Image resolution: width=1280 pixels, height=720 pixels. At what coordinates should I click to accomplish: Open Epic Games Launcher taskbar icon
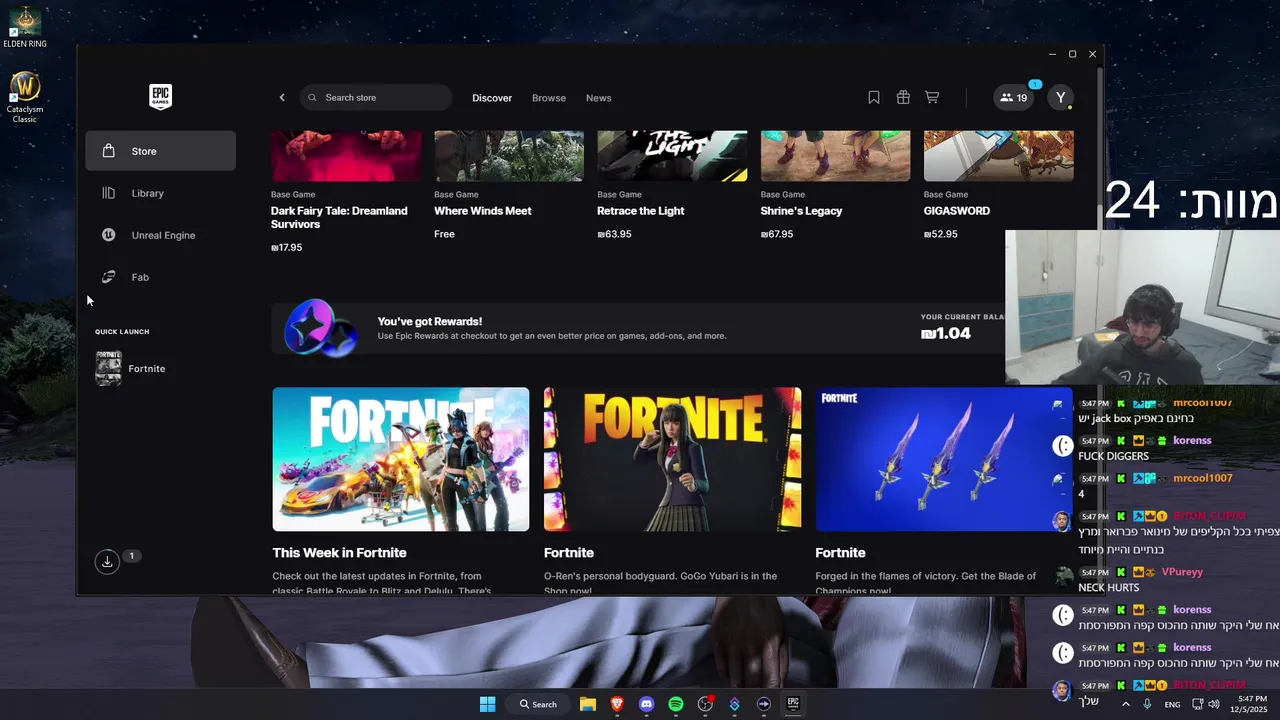coord(793,704)
